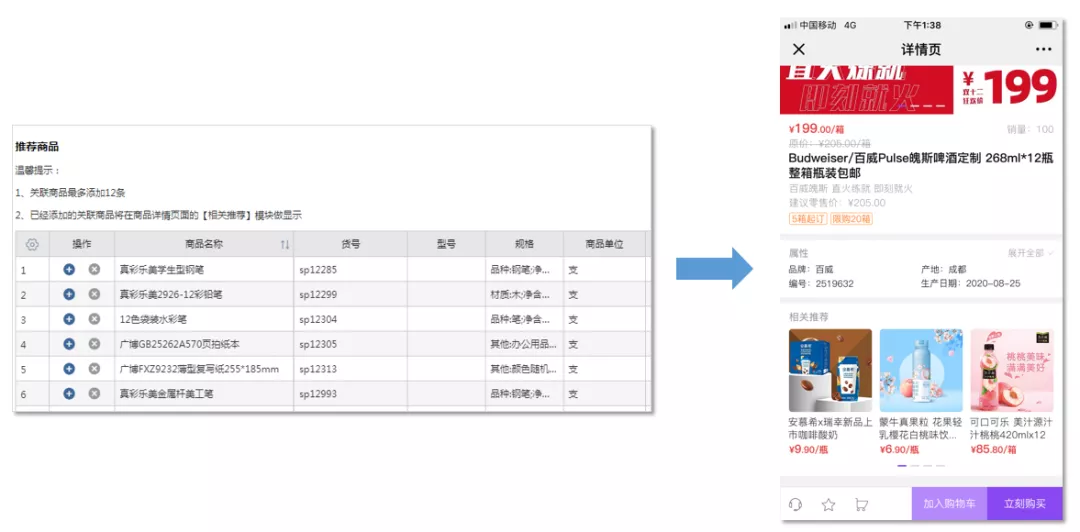Delete 广博GB25262A570页拍纸本 row via x icon
1080x532 pixels.
click(x=94, y=344)
